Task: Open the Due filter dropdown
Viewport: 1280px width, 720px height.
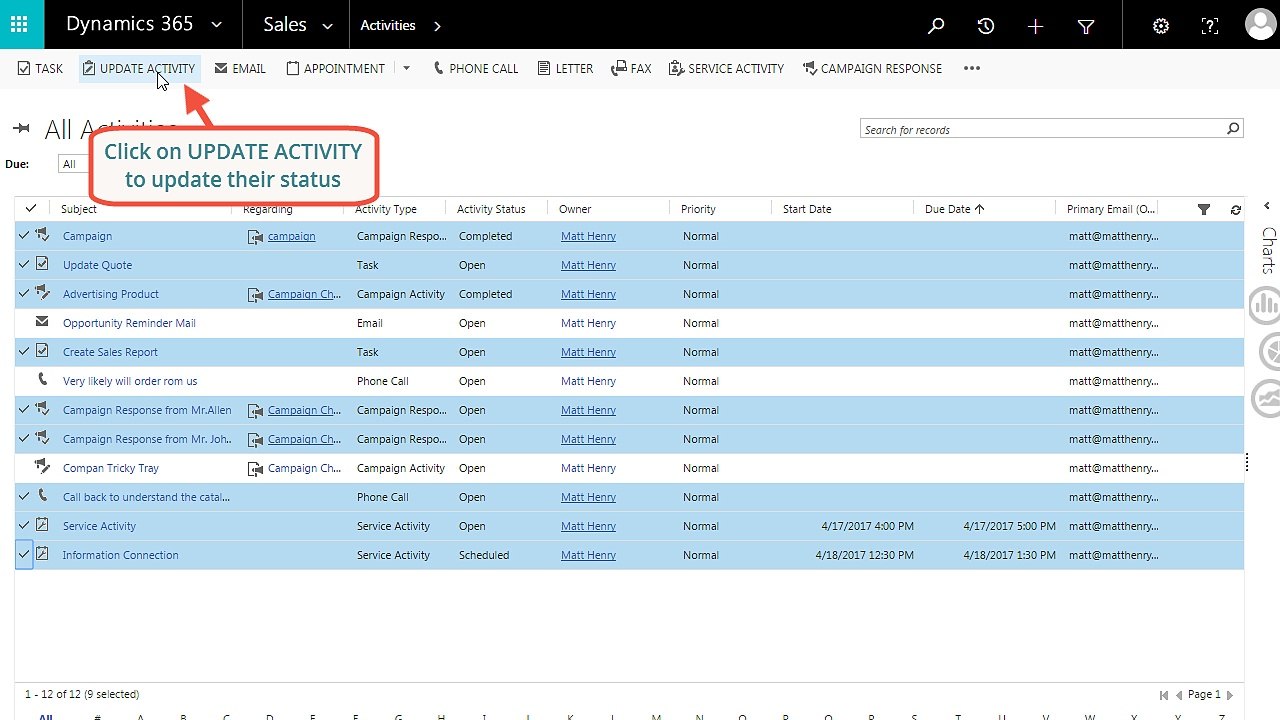Action: tap(76, 164)
